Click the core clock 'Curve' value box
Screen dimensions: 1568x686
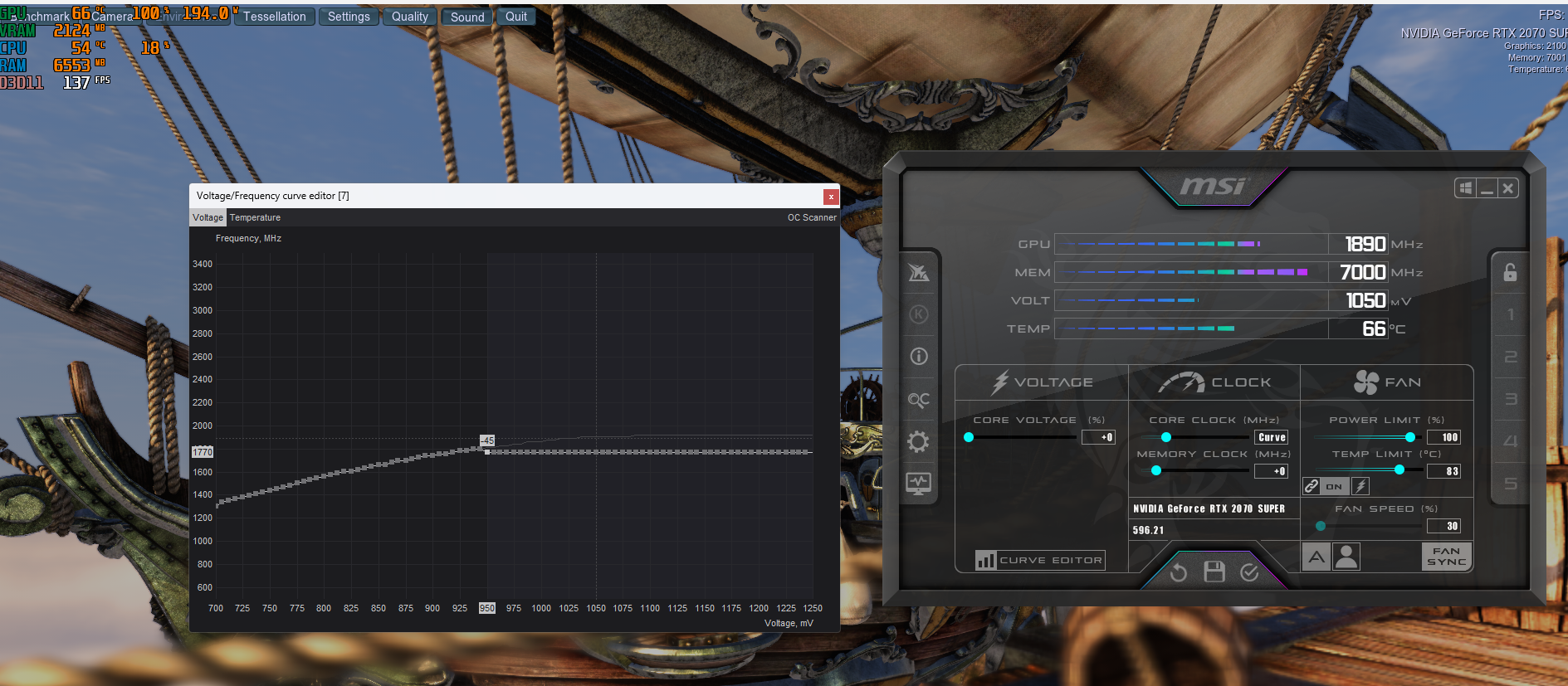[1272, 437]
